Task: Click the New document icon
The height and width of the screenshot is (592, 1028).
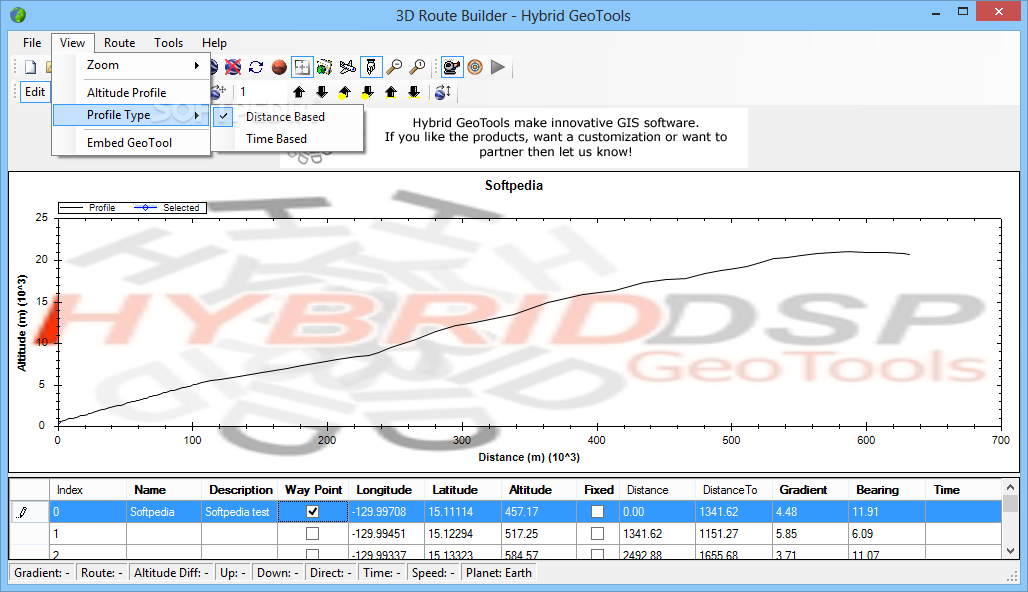Action: click(x=30, y=67)
